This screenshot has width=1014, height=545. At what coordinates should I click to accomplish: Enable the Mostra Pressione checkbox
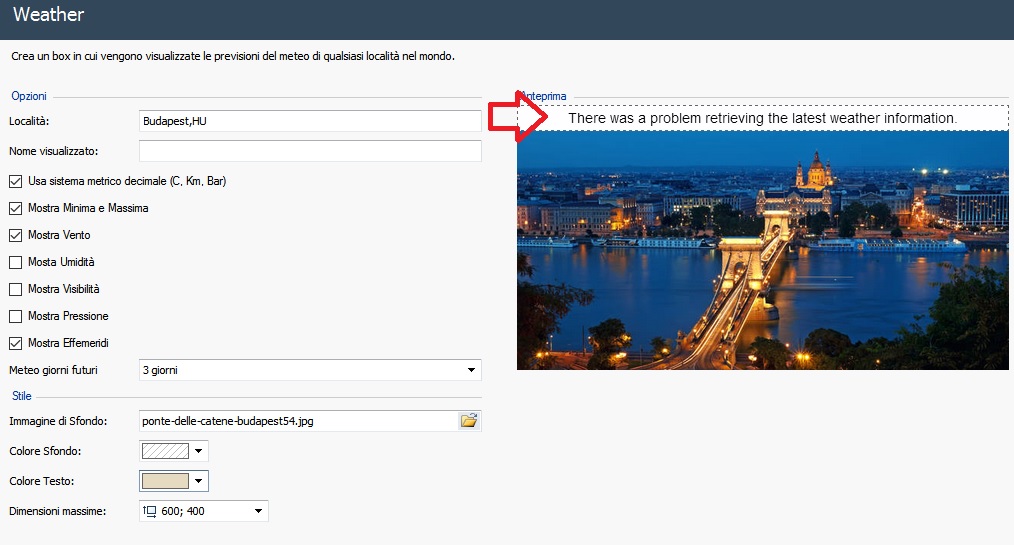(x=16, y=317)
